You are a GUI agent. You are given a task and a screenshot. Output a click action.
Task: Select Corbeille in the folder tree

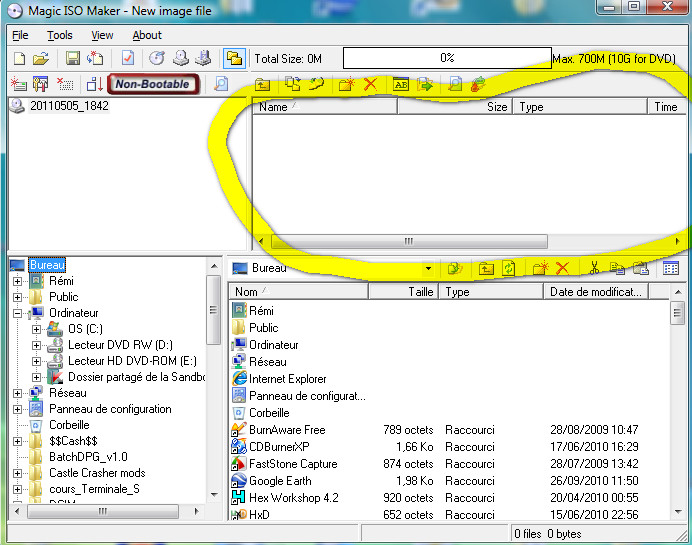(69, 425)
